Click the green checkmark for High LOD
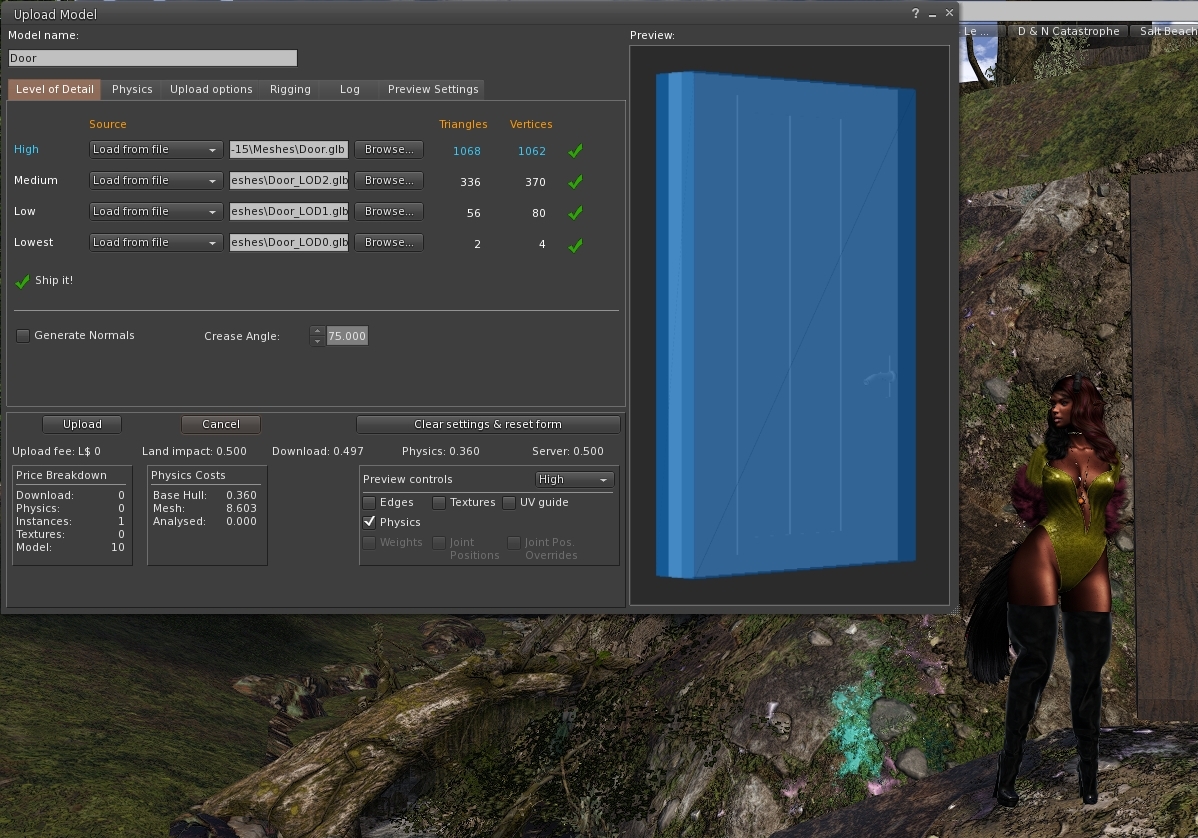Screen dimensions: 1198x838 point(575,151)
